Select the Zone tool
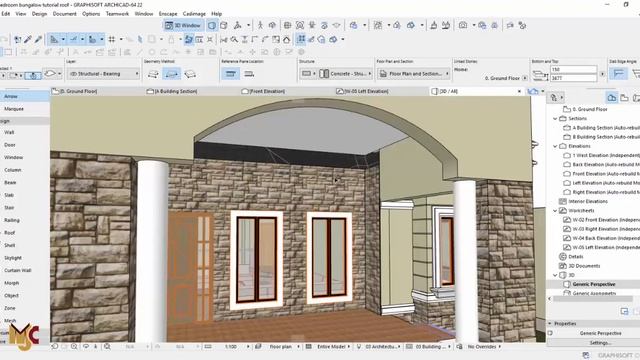Screen dimensions: 640x360 point(24,308)
